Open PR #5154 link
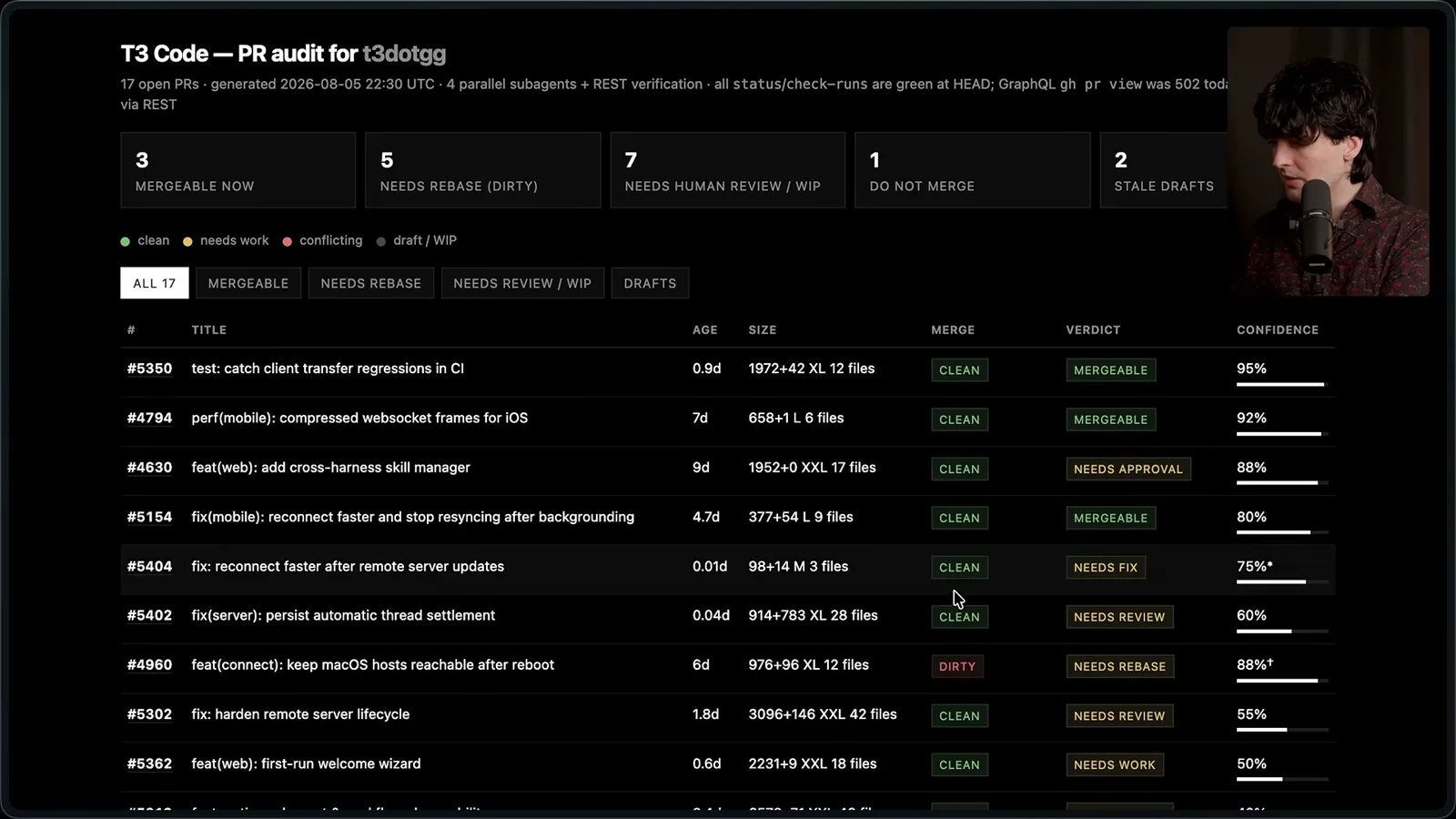 point(149,517)
